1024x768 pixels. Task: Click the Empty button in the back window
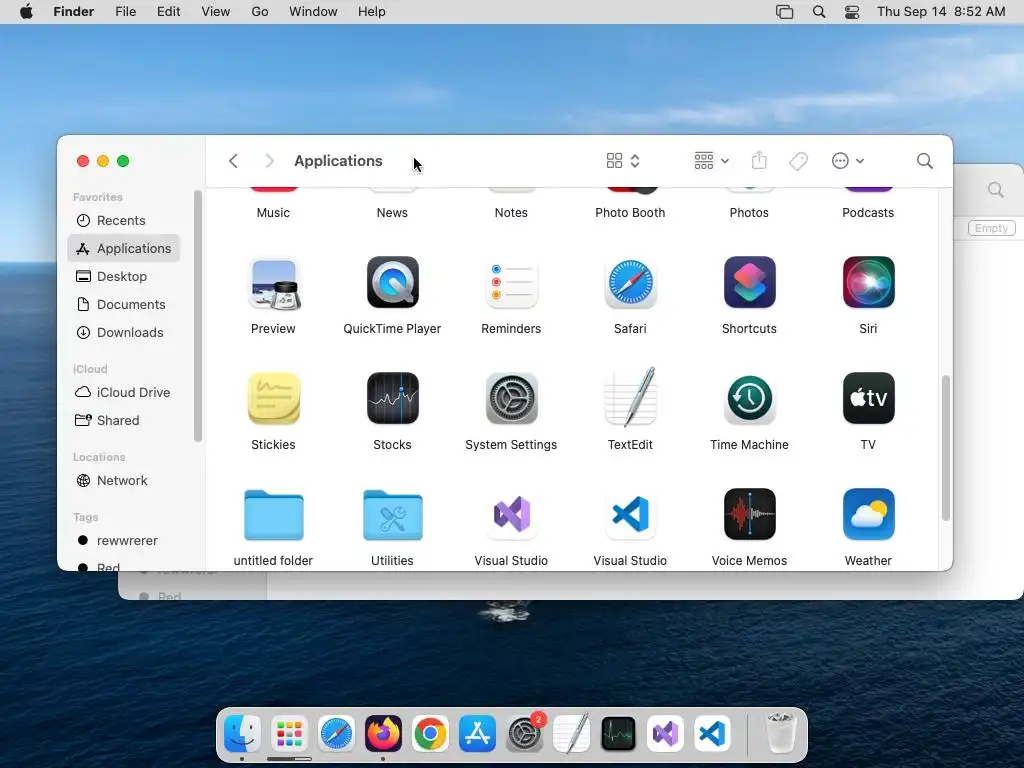[991, 228]
